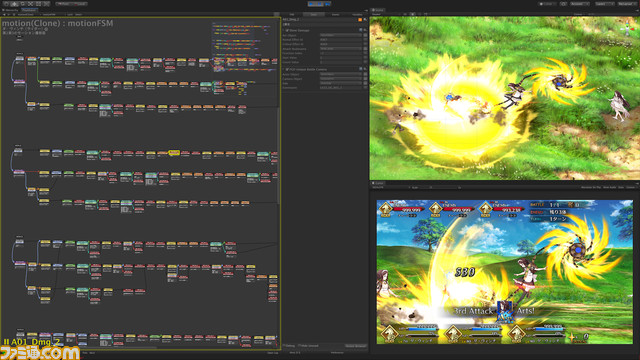640x360 pixels.
Task: Toggle the Debug checkbox at panel bottom
Action: tap(285, 346)
